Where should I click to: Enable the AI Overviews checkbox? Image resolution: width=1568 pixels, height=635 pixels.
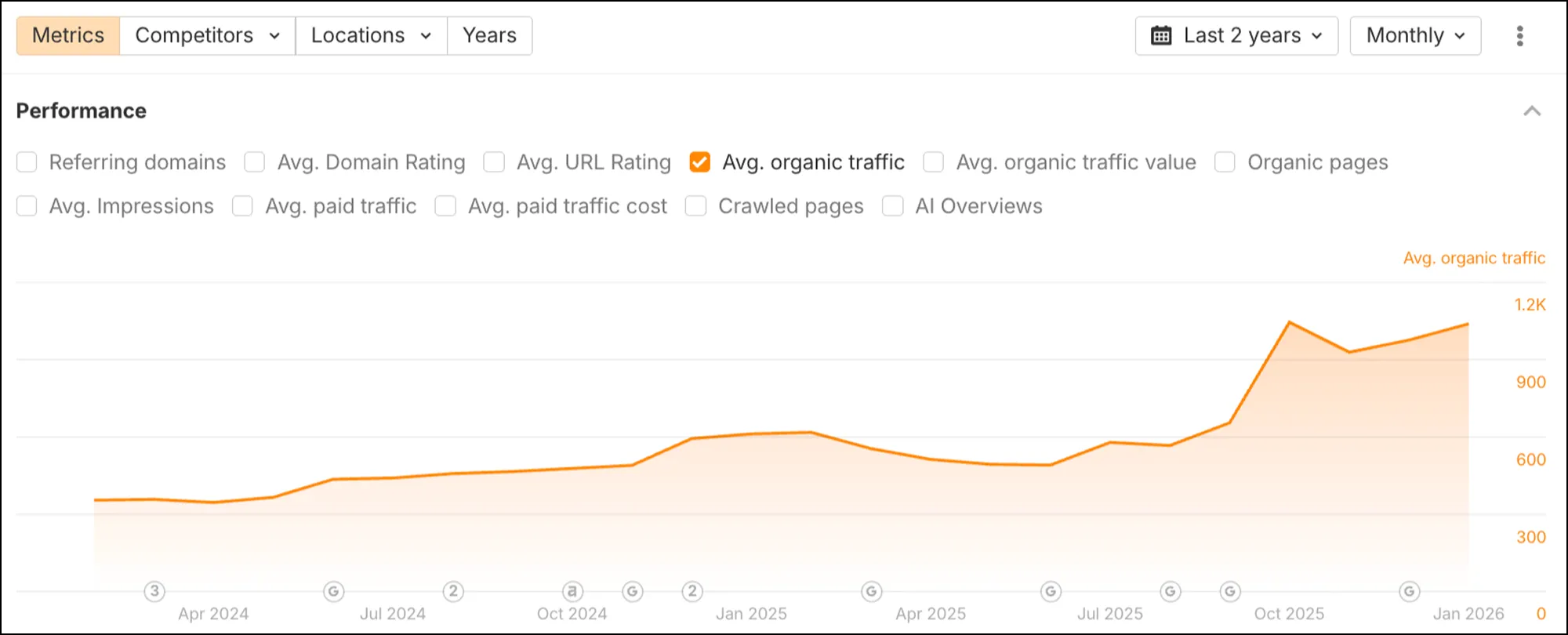[892, 205]
